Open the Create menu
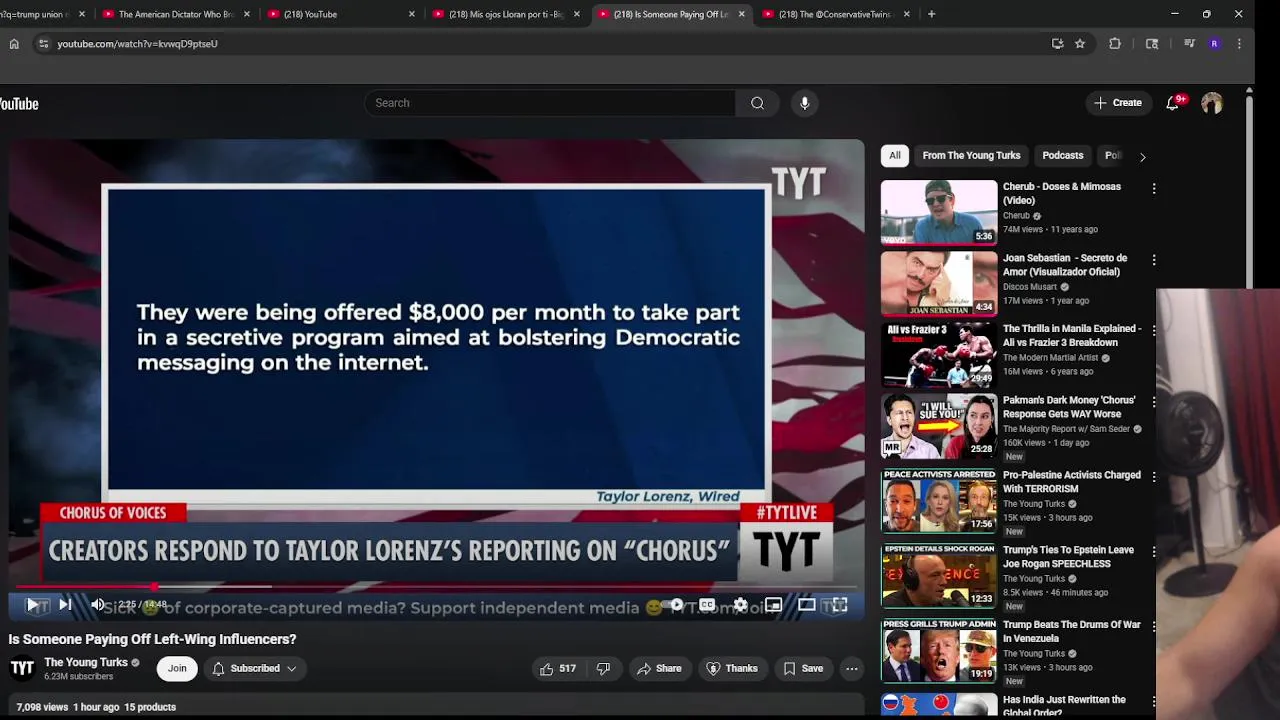 [1118, 103]
